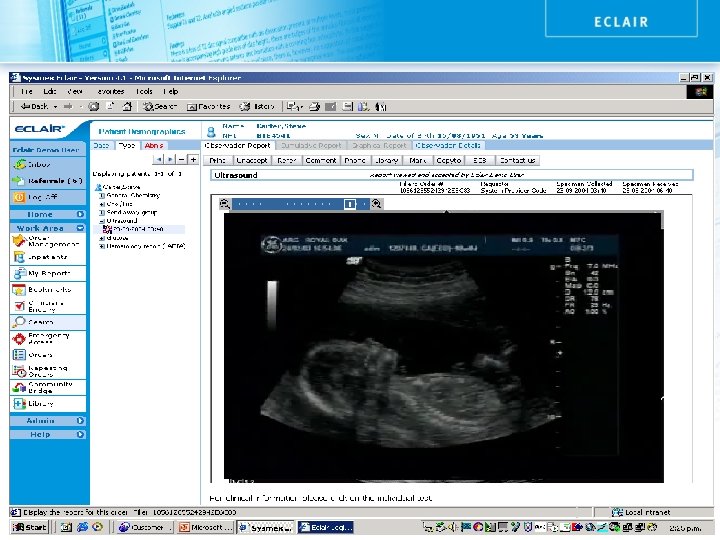Image resolution: width=720 pixels, height=540 pixels.
Task: Click the Inbox icon in sidebar
Action: [x=19, y=164]
